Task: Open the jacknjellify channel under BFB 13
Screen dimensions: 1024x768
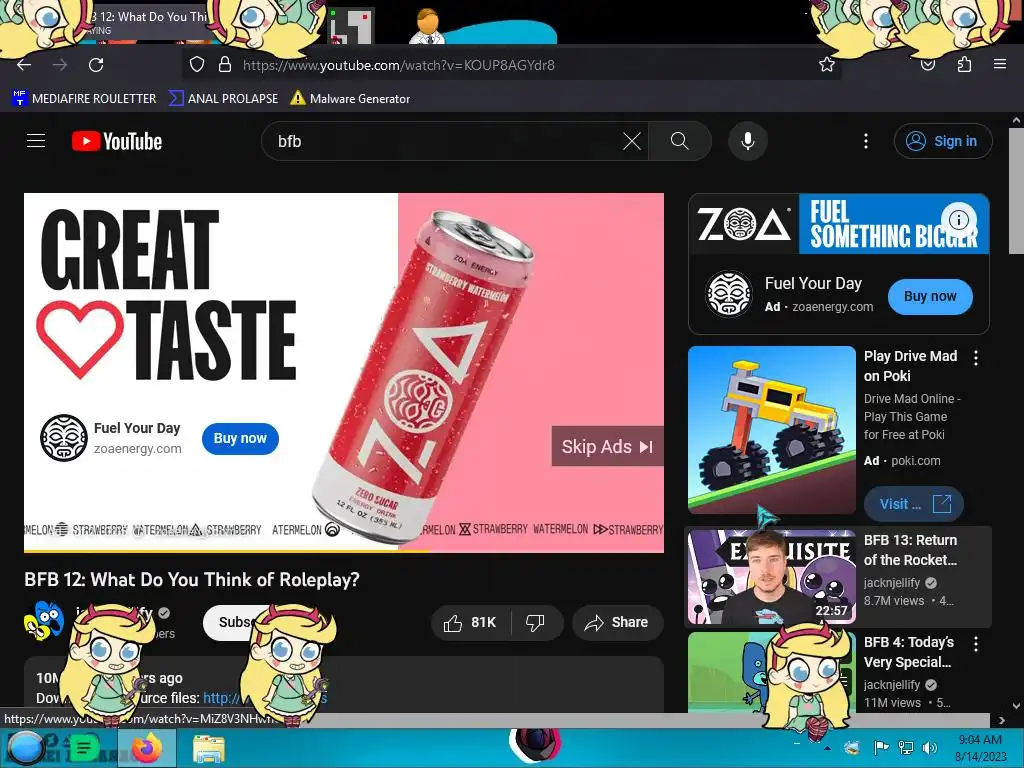Action: [x=892, y=583]
